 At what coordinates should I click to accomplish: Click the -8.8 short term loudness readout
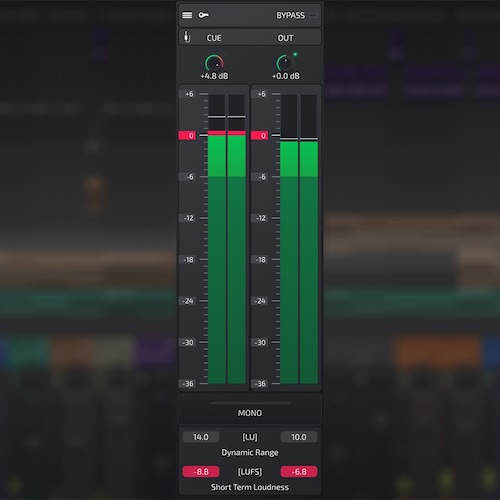coord(201,472)
